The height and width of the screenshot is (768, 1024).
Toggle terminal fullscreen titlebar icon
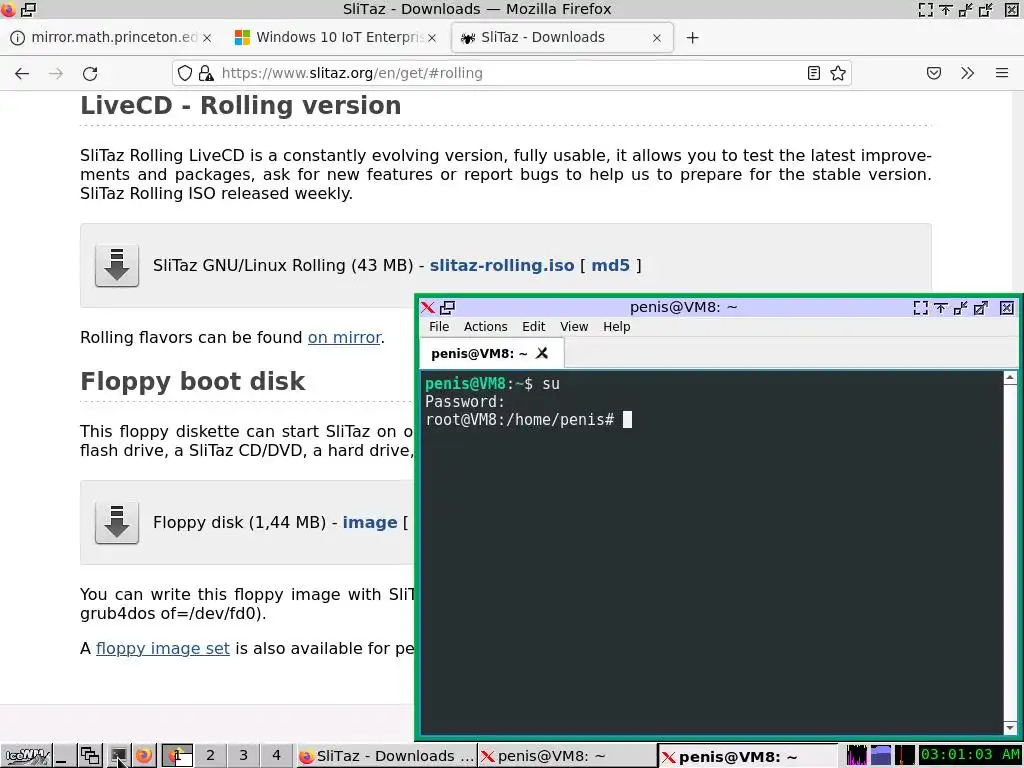click(x=921, y=308)
